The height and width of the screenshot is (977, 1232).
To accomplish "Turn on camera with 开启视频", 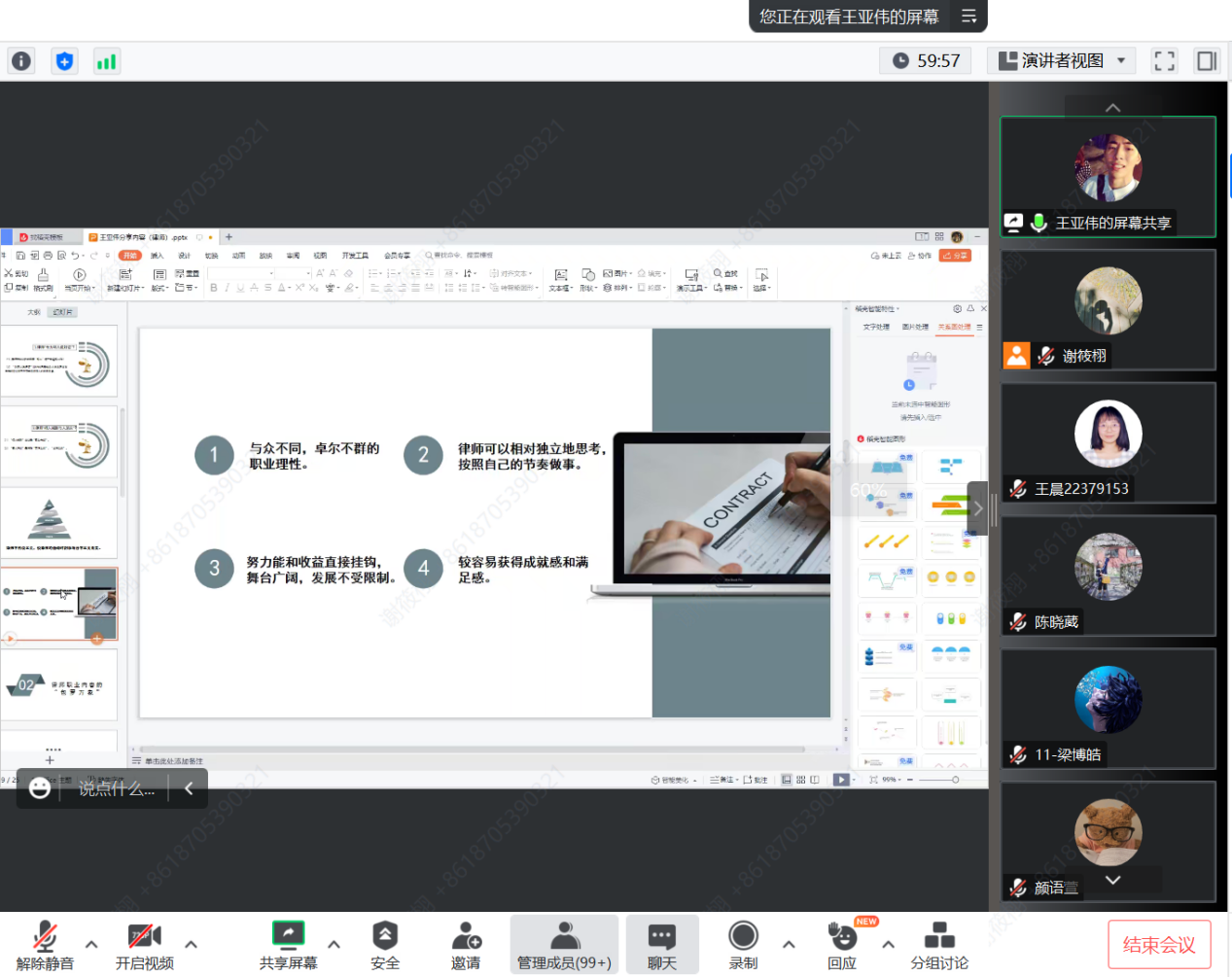I will (x=145, y=945).
